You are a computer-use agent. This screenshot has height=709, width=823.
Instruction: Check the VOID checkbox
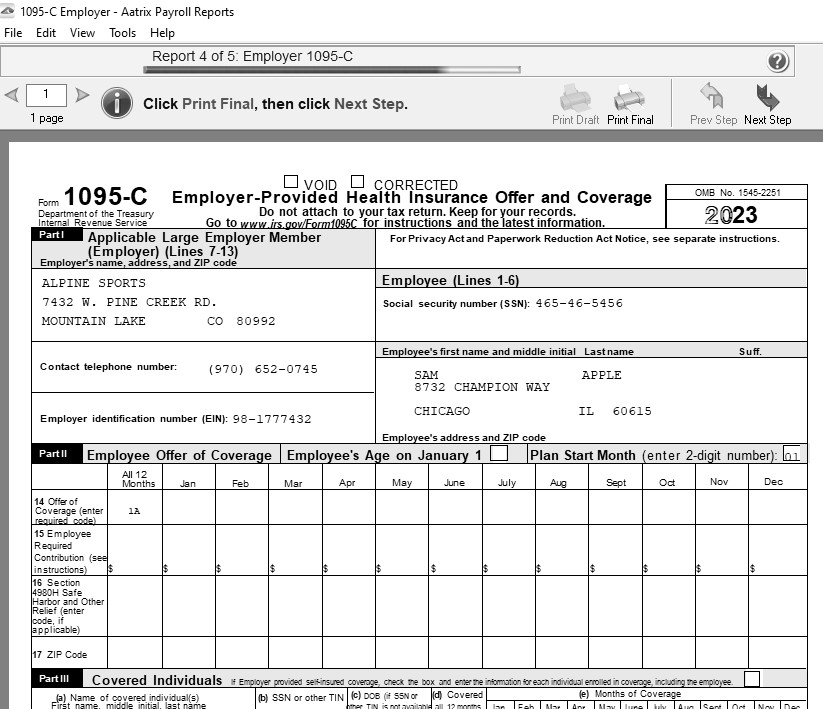291,182
